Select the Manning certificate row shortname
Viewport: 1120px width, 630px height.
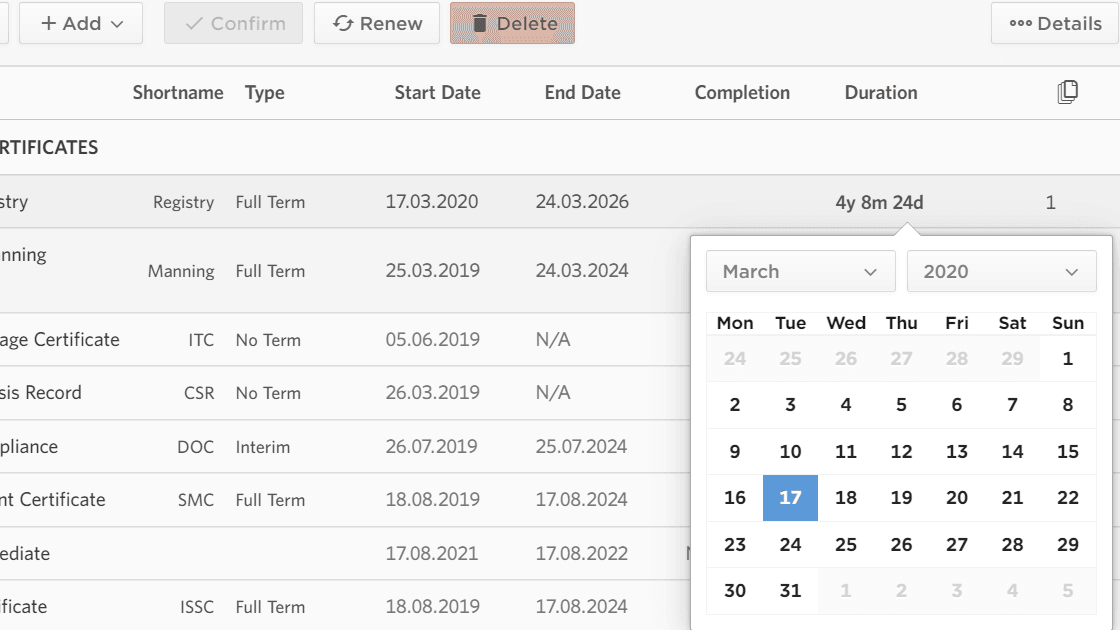(181, 271)
